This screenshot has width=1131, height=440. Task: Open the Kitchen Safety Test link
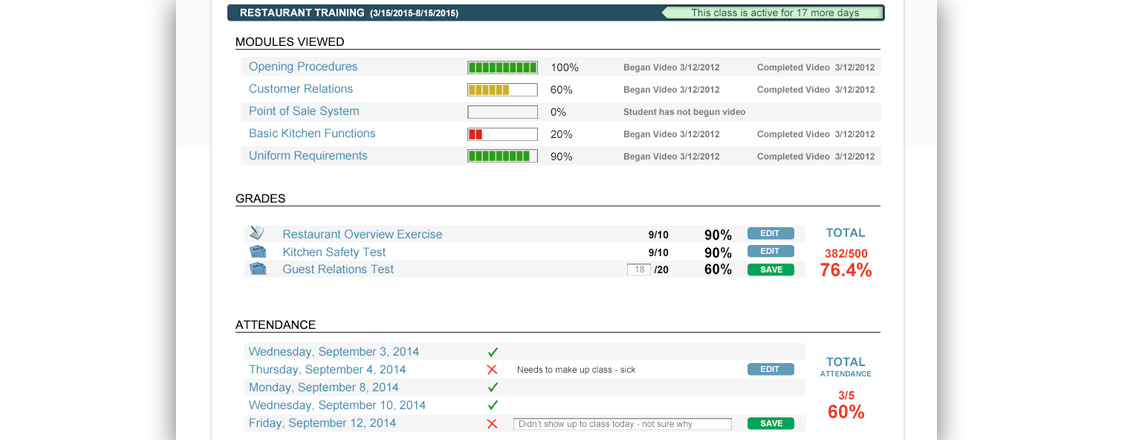334,252
